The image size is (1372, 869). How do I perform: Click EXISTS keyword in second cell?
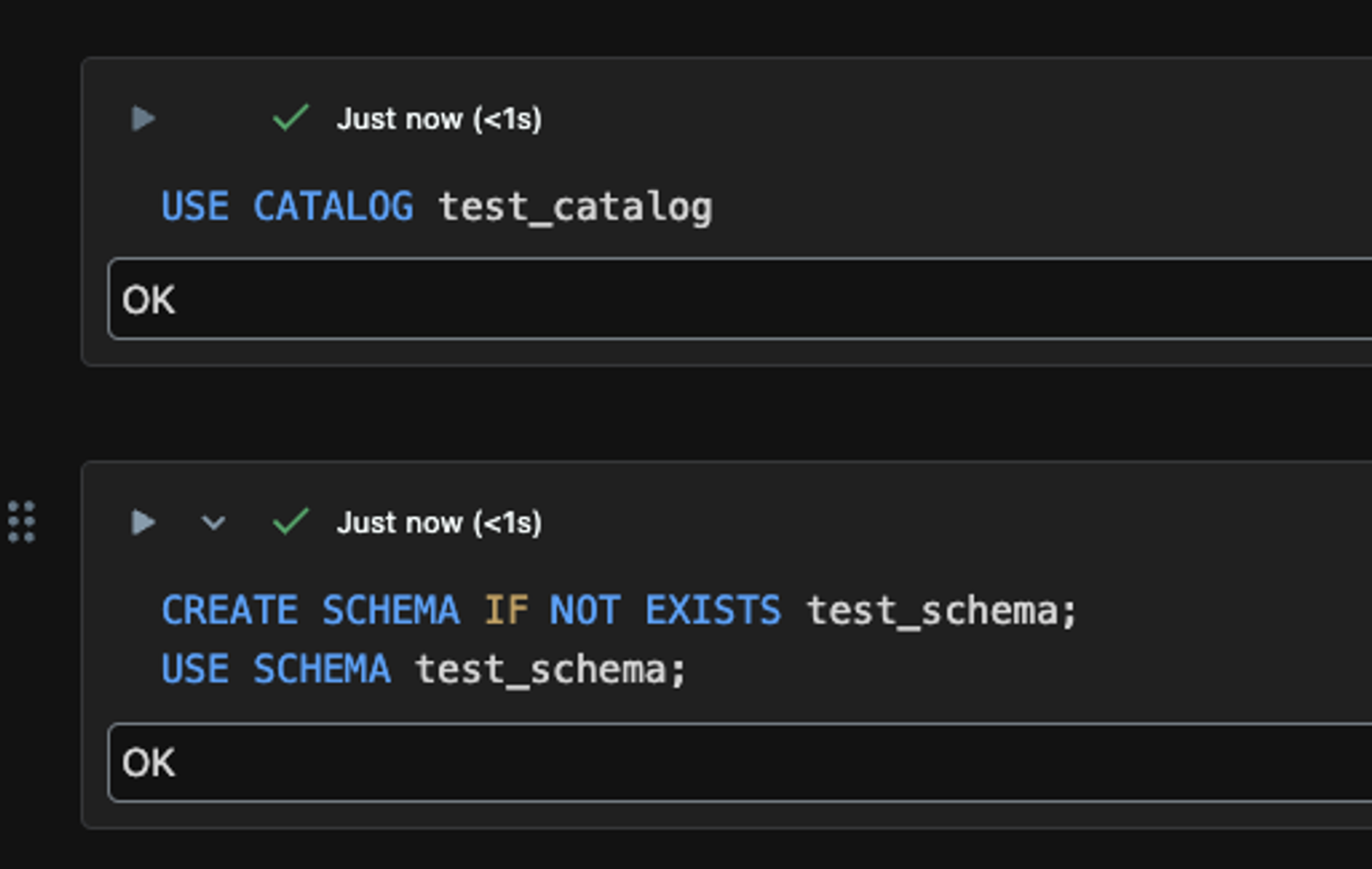(713, 610)
